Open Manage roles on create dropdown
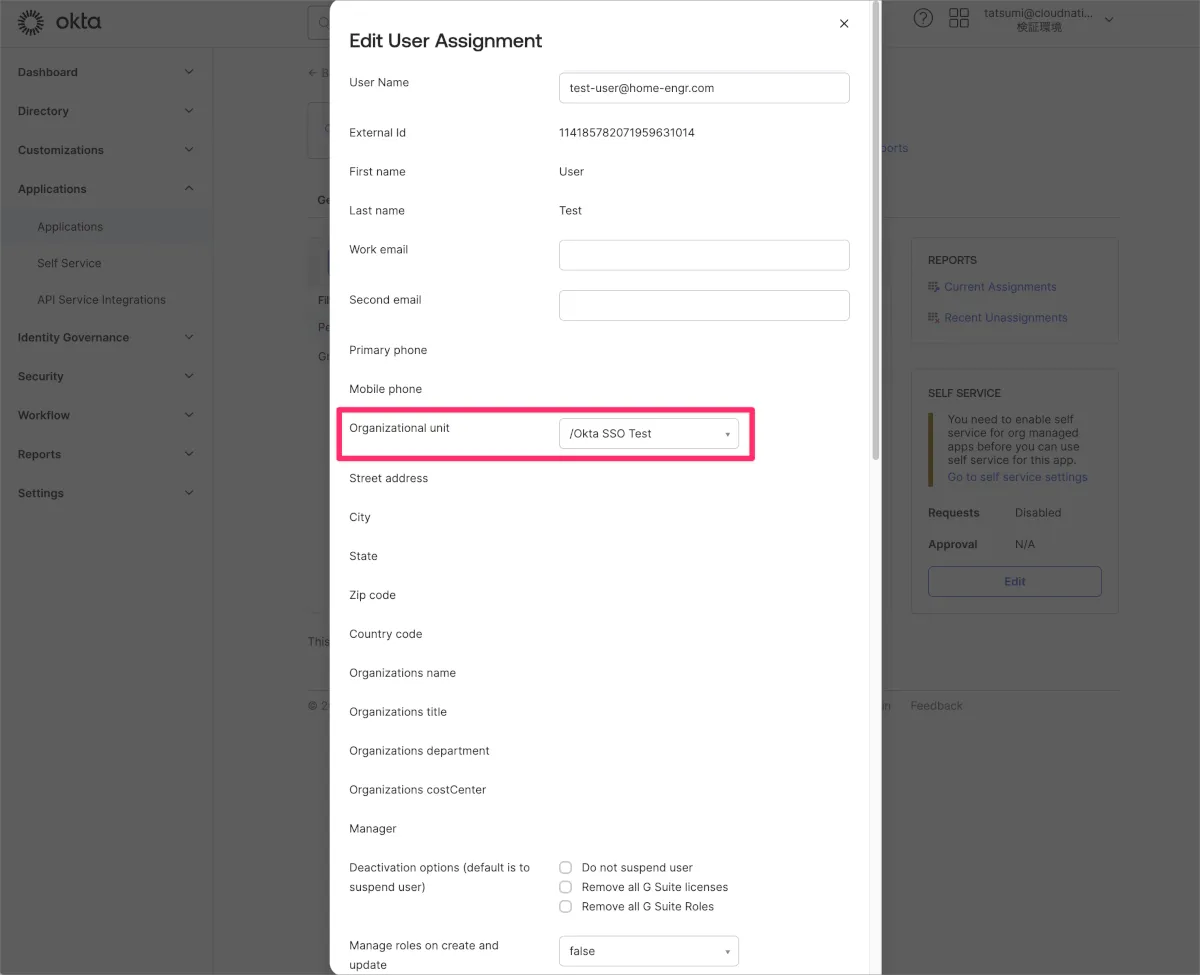Screen dimensions: 1200x975 tap(648, 951)
